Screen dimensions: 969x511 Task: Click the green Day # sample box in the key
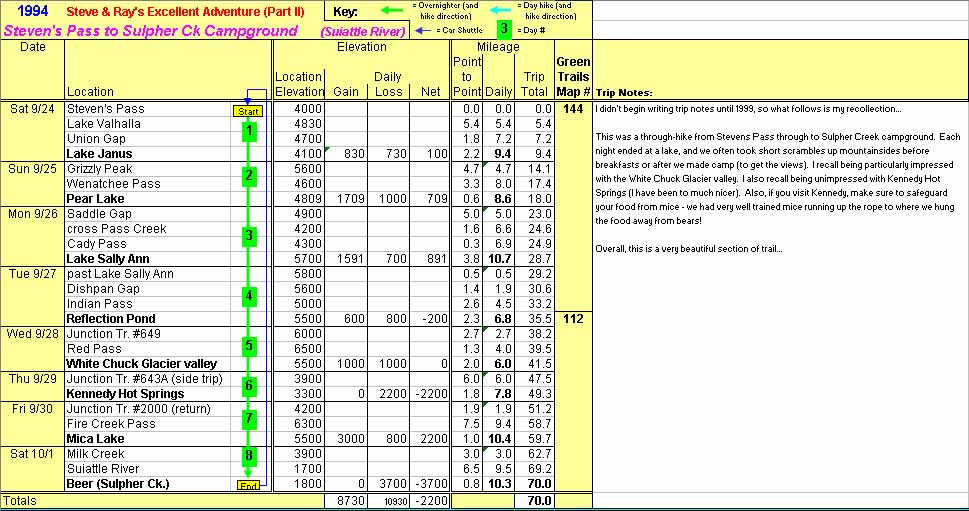pyautogui.click(x=504, y=29)
